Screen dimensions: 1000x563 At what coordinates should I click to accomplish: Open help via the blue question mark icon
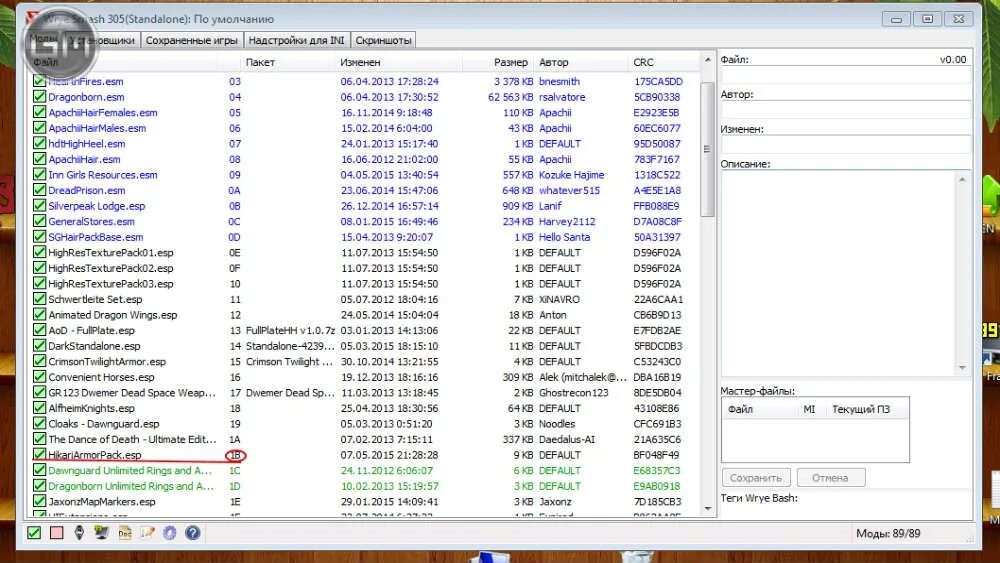193,532
